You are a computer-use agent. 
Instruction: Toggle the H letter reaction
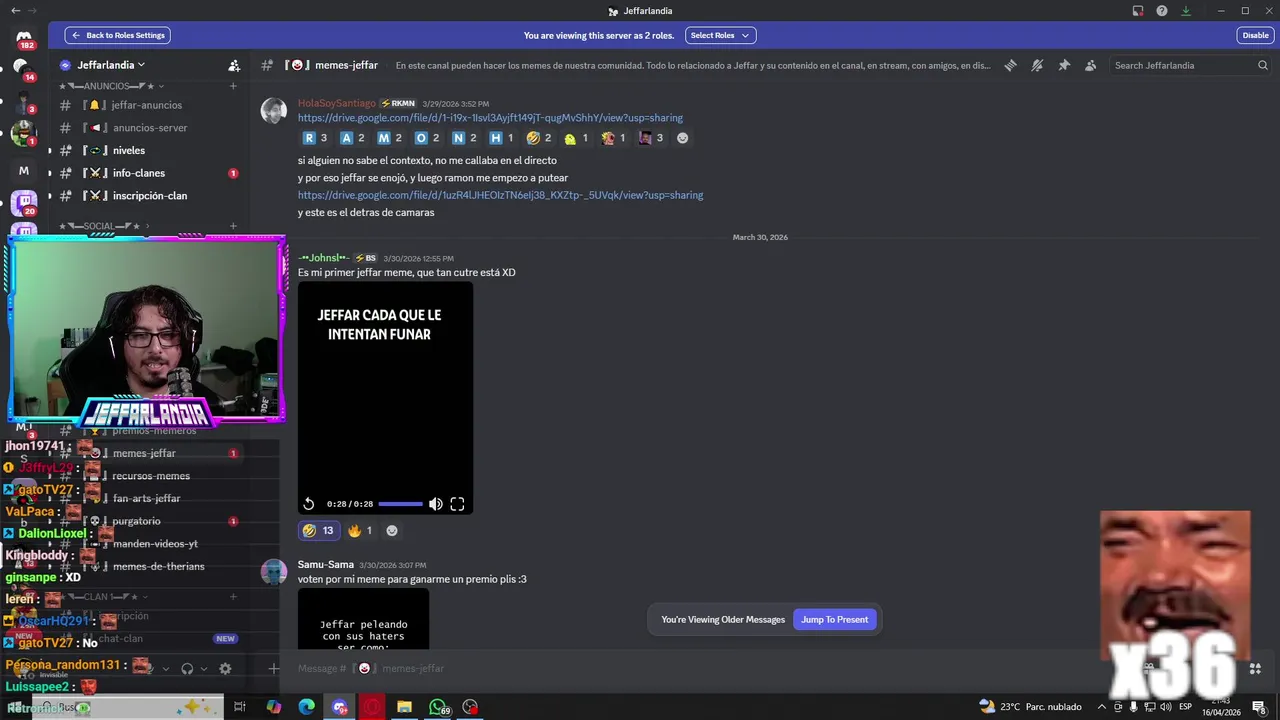tap(501, 138)
